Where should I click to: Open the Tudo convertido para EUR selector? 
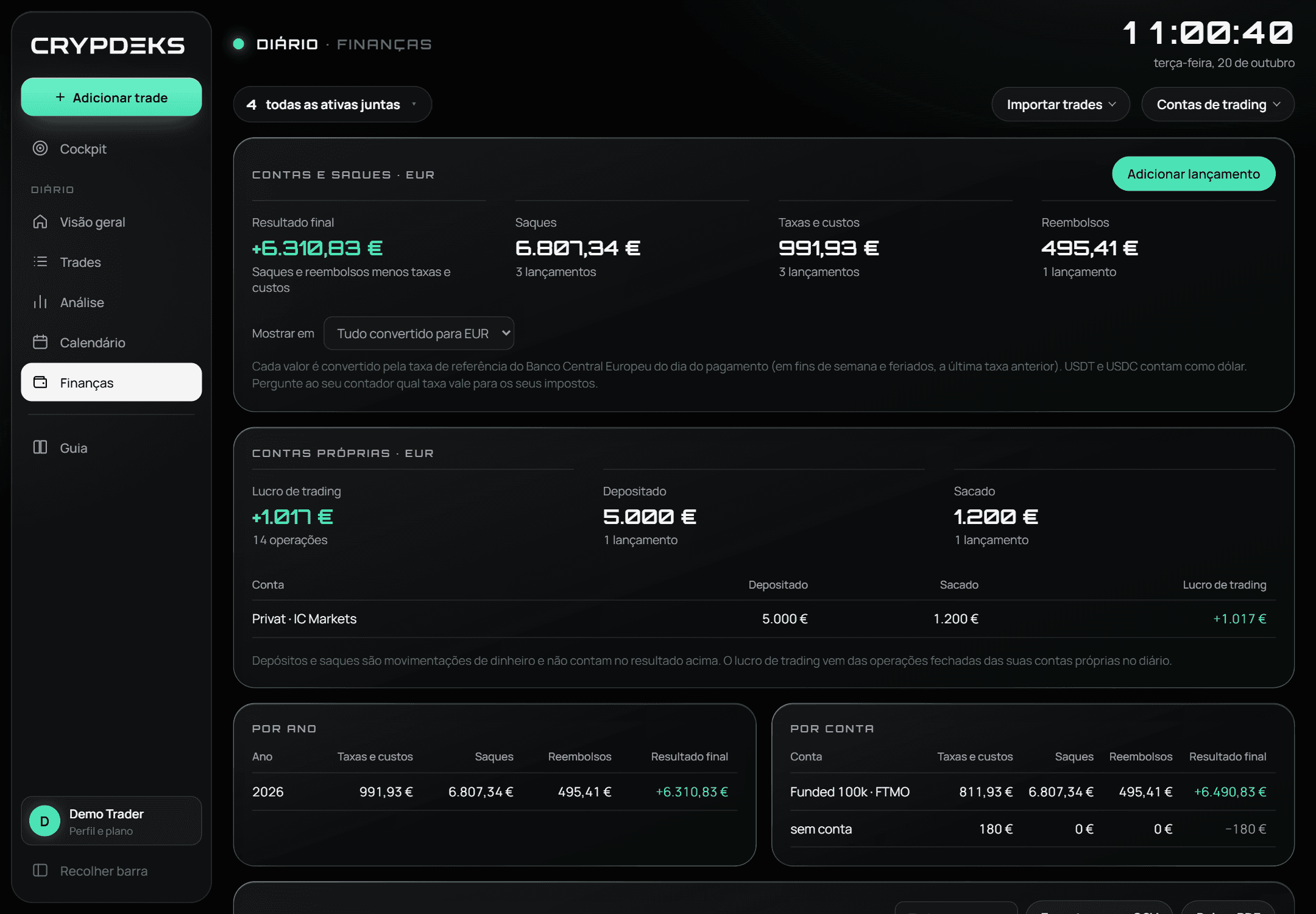[x=419, y=333]
